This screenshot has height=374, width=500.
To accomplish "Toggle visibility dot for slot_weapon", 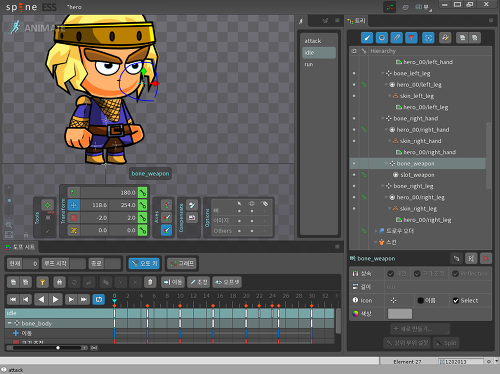I will point(354,175).
